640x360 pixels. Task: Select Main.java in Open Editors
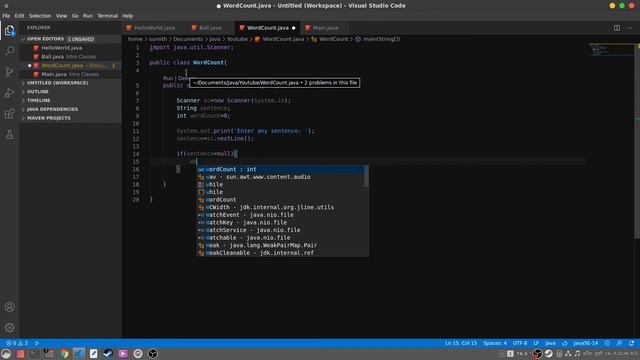tap(70, 74)
